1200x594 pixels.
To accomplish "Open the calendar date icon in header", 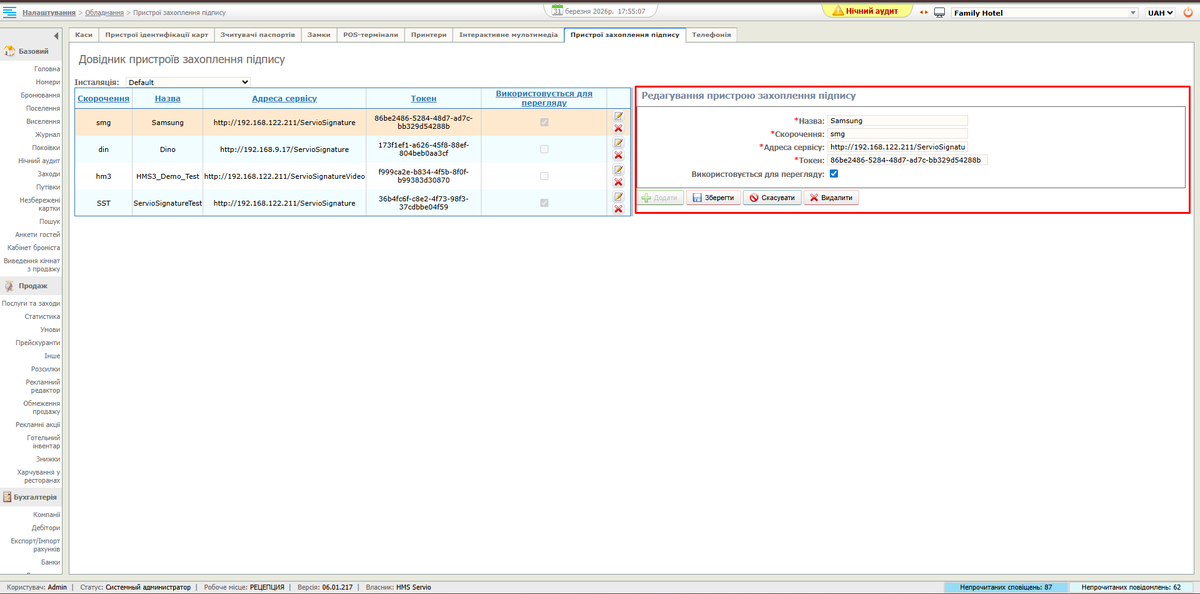I will click(x=558, y=12).
